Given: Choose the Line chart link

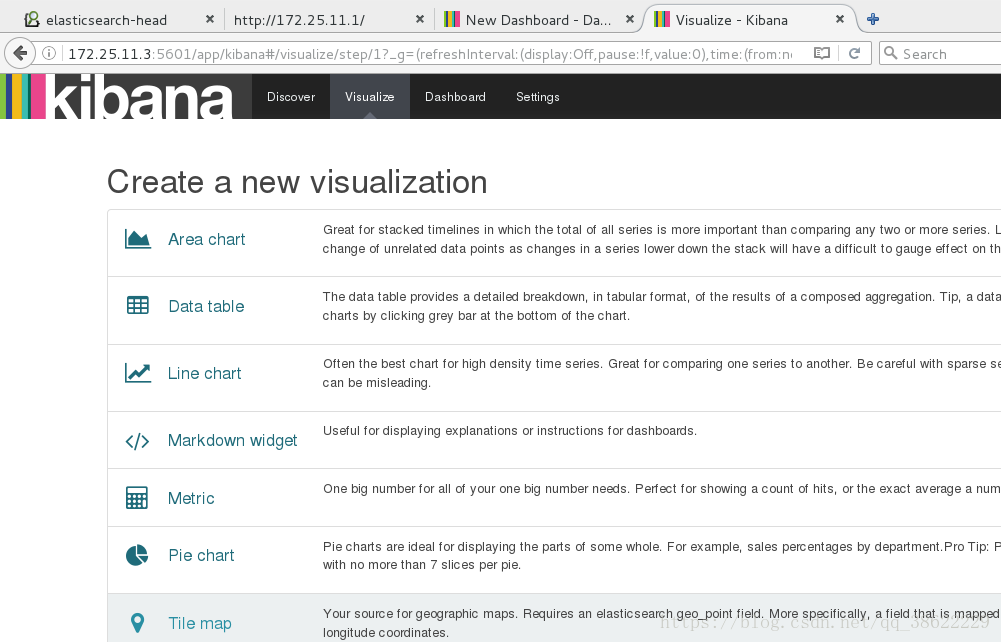Looking at the screenshot, I should pos(204,373).
